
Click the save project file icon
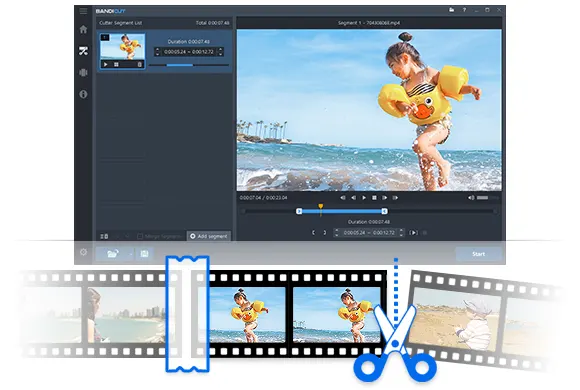tap(144, 254)
